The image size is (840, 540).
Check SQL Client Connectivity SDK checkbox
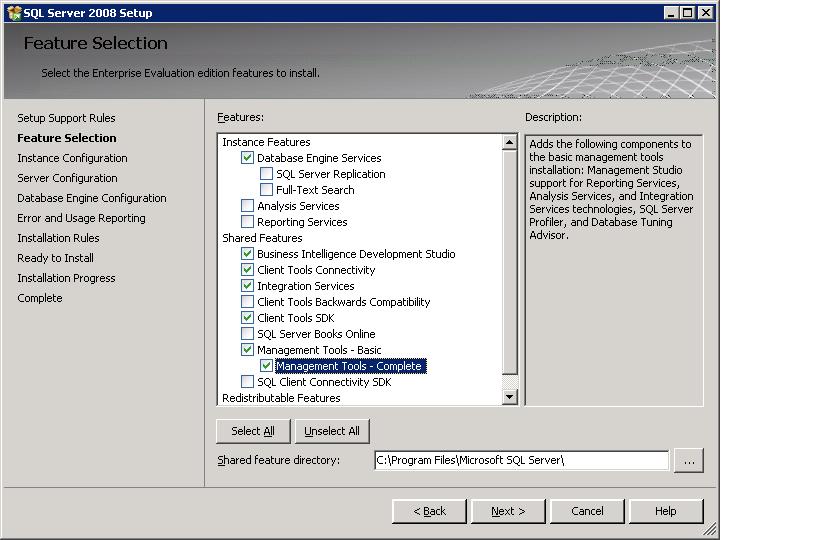point(247,382)
